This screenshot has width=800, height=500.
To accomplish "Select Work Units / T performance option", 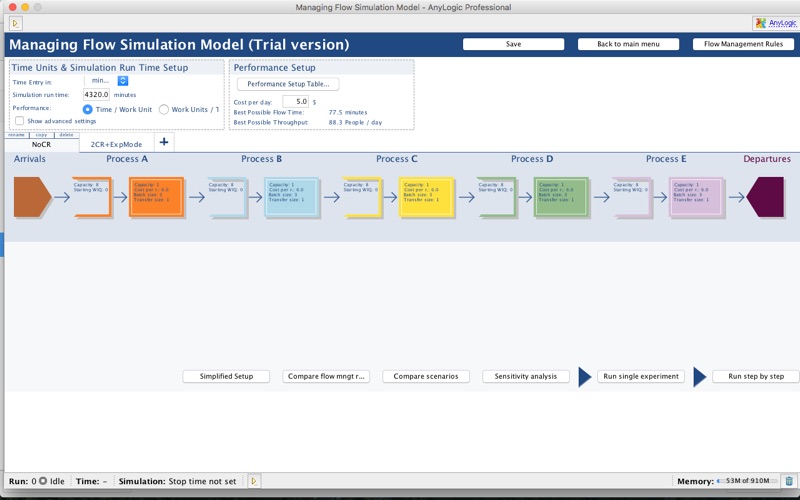I will (164, 109).
